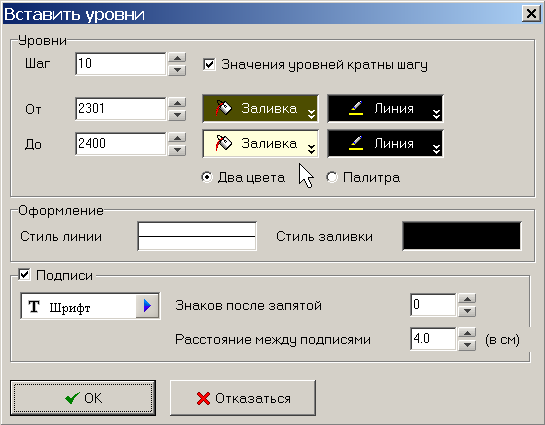The width and height of the screenshot is (545, 425).
Task: Increase decimal places with up arrow
Action: tap(467, 299)
